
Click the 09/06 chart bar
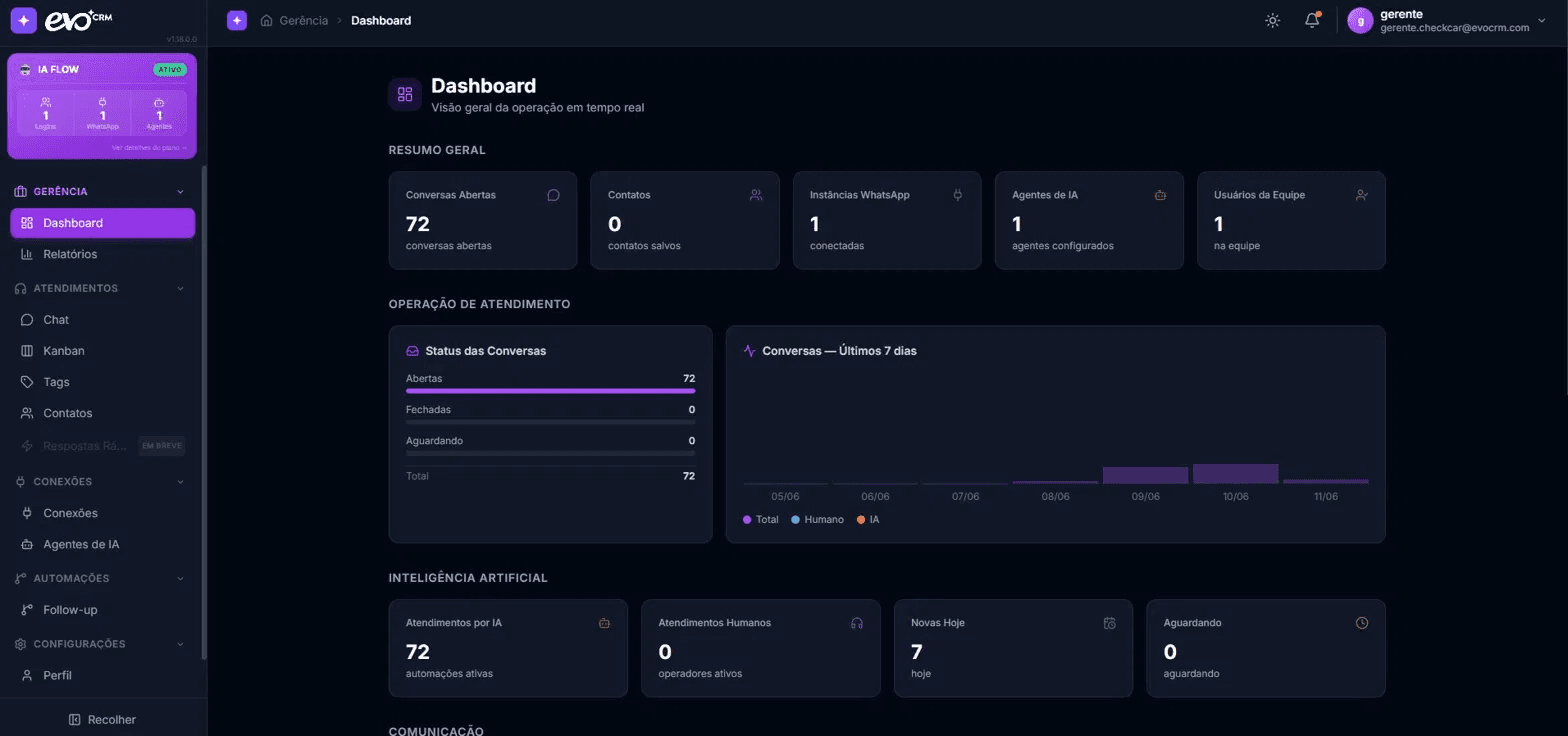pos(1145,475)
